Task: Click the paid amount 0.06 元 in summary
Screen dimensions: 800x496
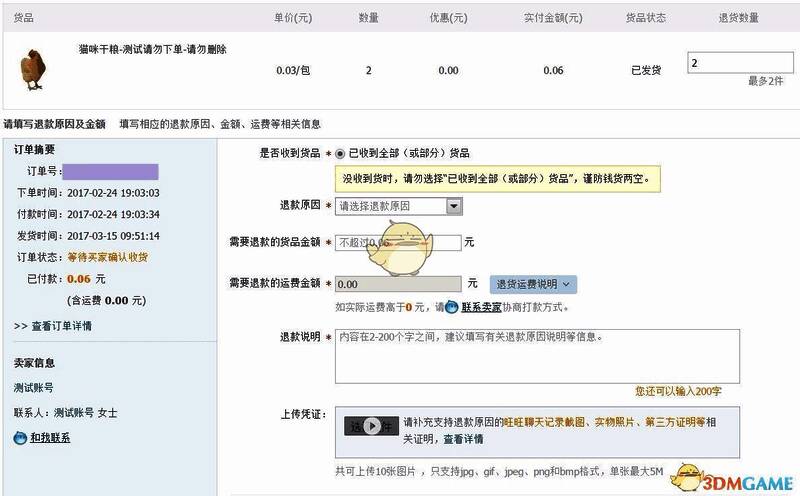Action: (x=86, y=279)
